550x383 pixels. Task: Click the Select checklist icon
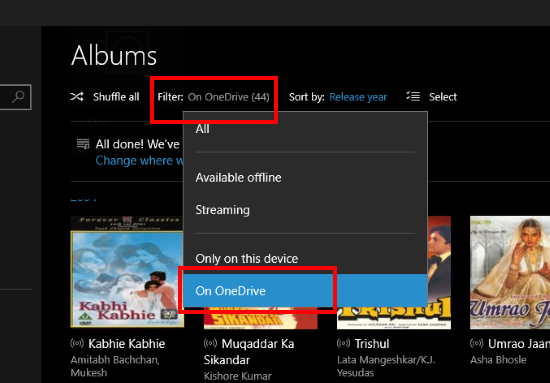coord(413,96)
